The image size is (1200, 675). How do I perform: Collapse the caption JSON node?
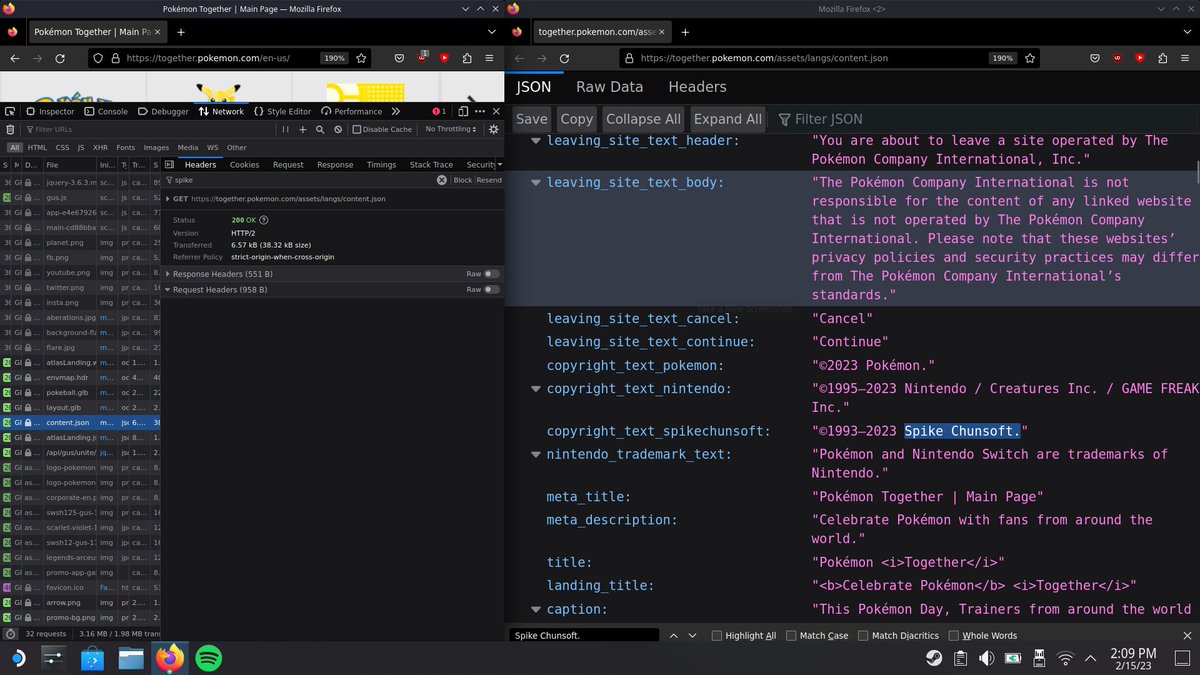click(x=536, y=610)
